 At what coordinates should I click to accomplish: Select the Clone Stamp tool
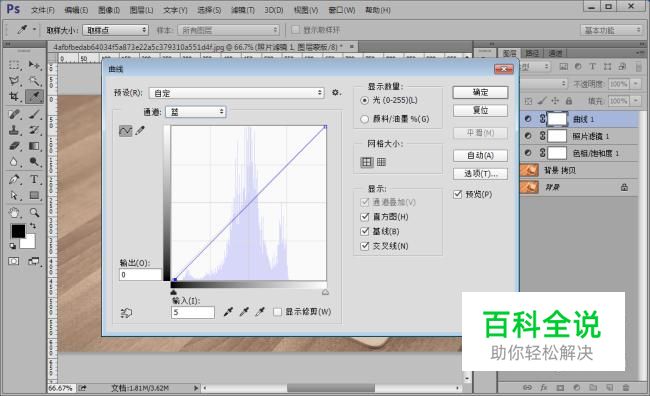click(x=14, y=130)
